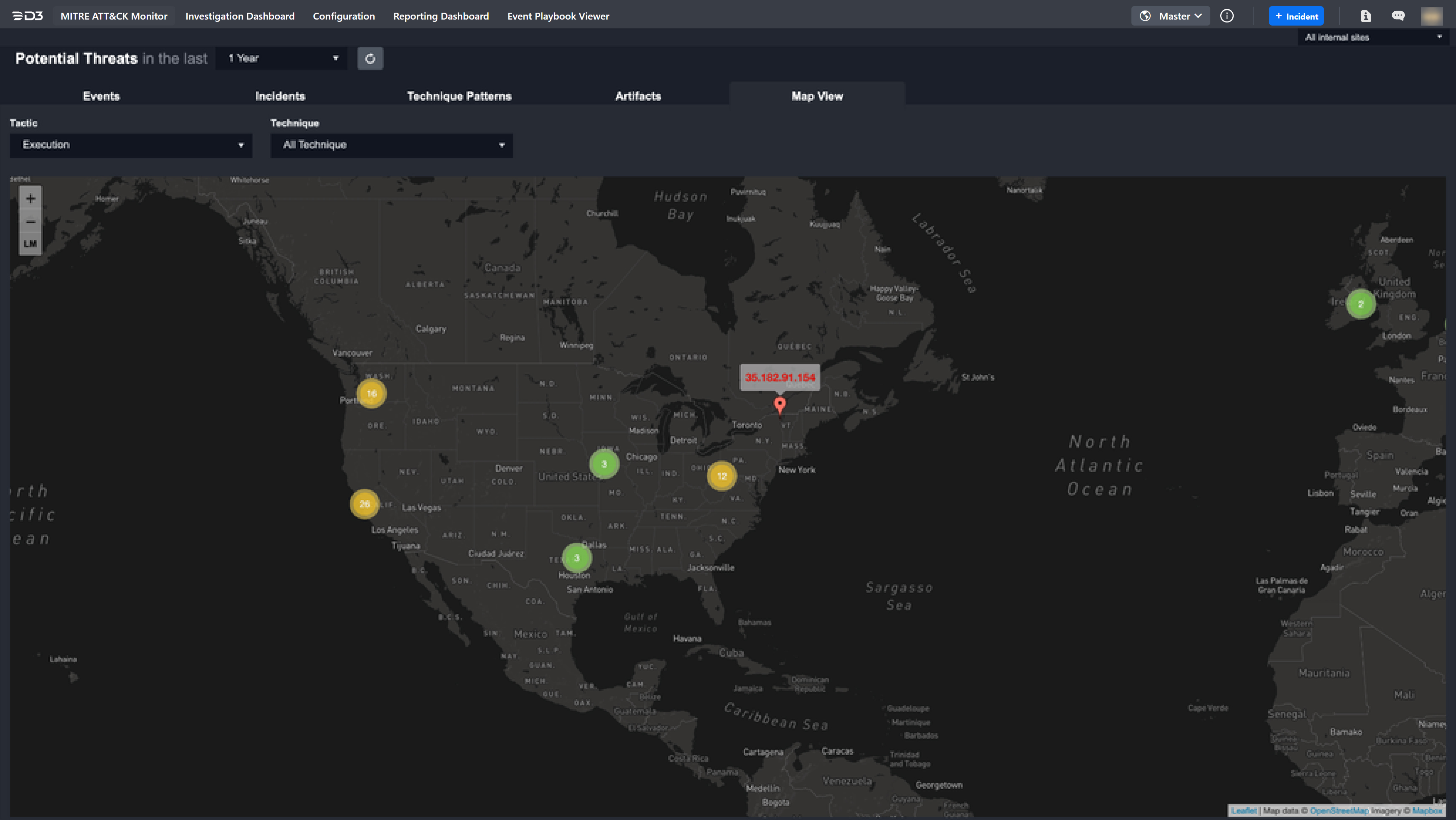This screenshot has height=820, width=1456.
Task: Open the All Technique dropdown
Action: coord(392,145)
